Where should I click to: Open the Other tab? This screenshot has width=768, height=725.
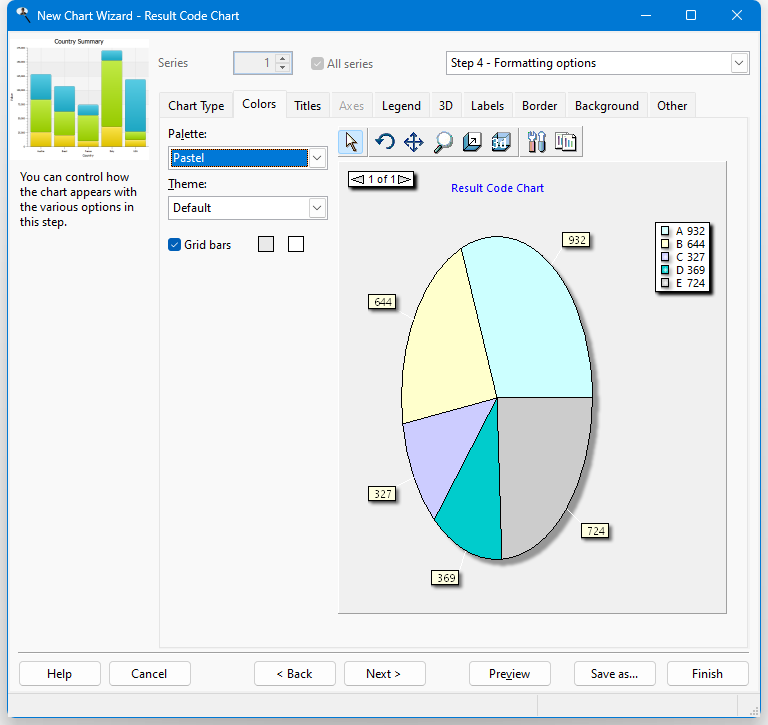pyautogui.click(x=672, y=106)
